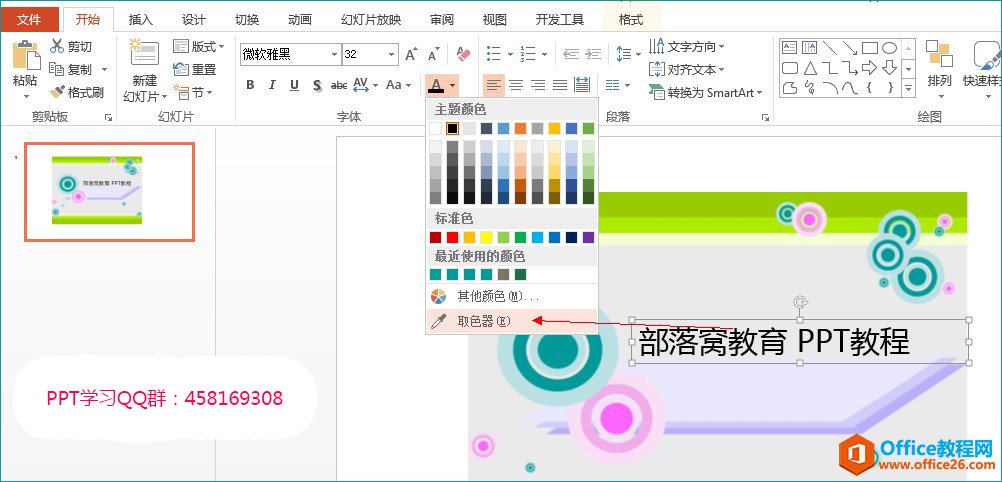1002x482 pixels.
Task: Open the text direction (文字方向) dropdown
Action: 686,47
